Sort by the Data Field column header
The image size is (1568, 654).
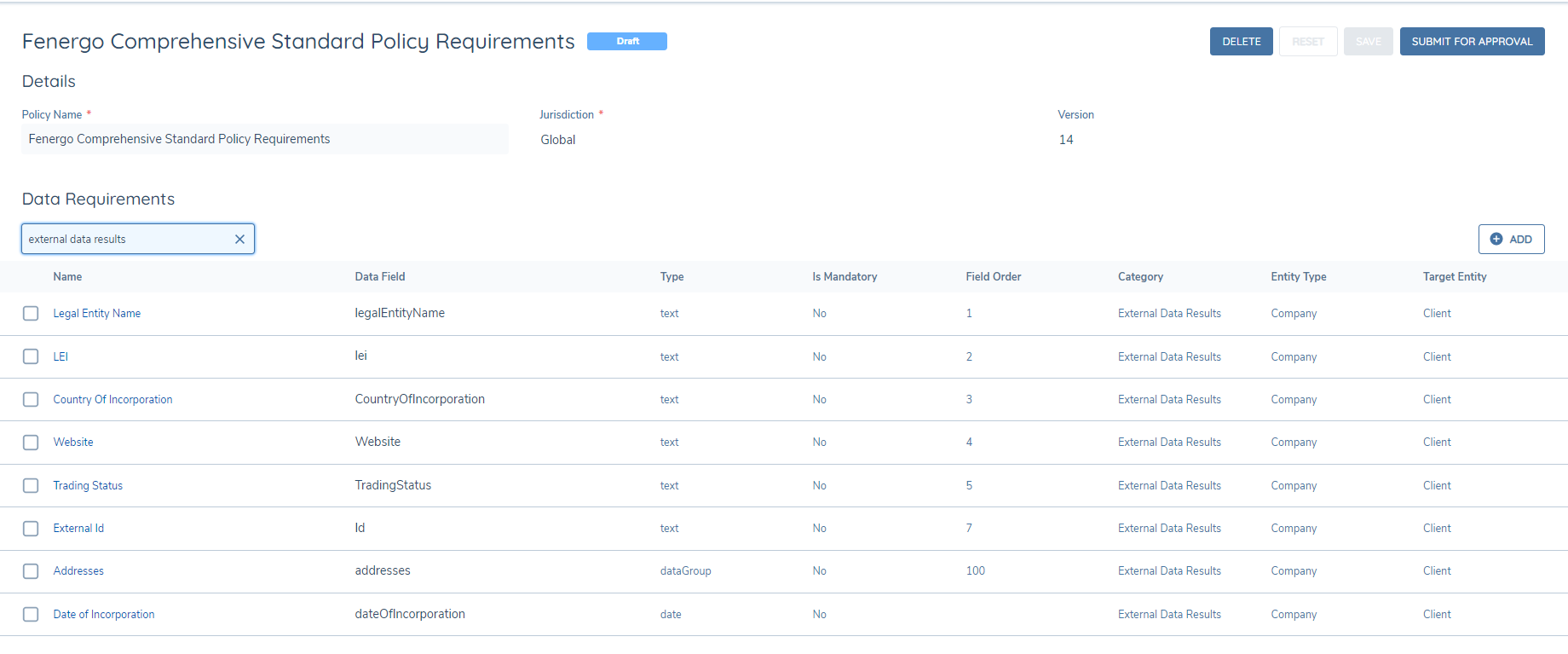click(x=380, y=277)
